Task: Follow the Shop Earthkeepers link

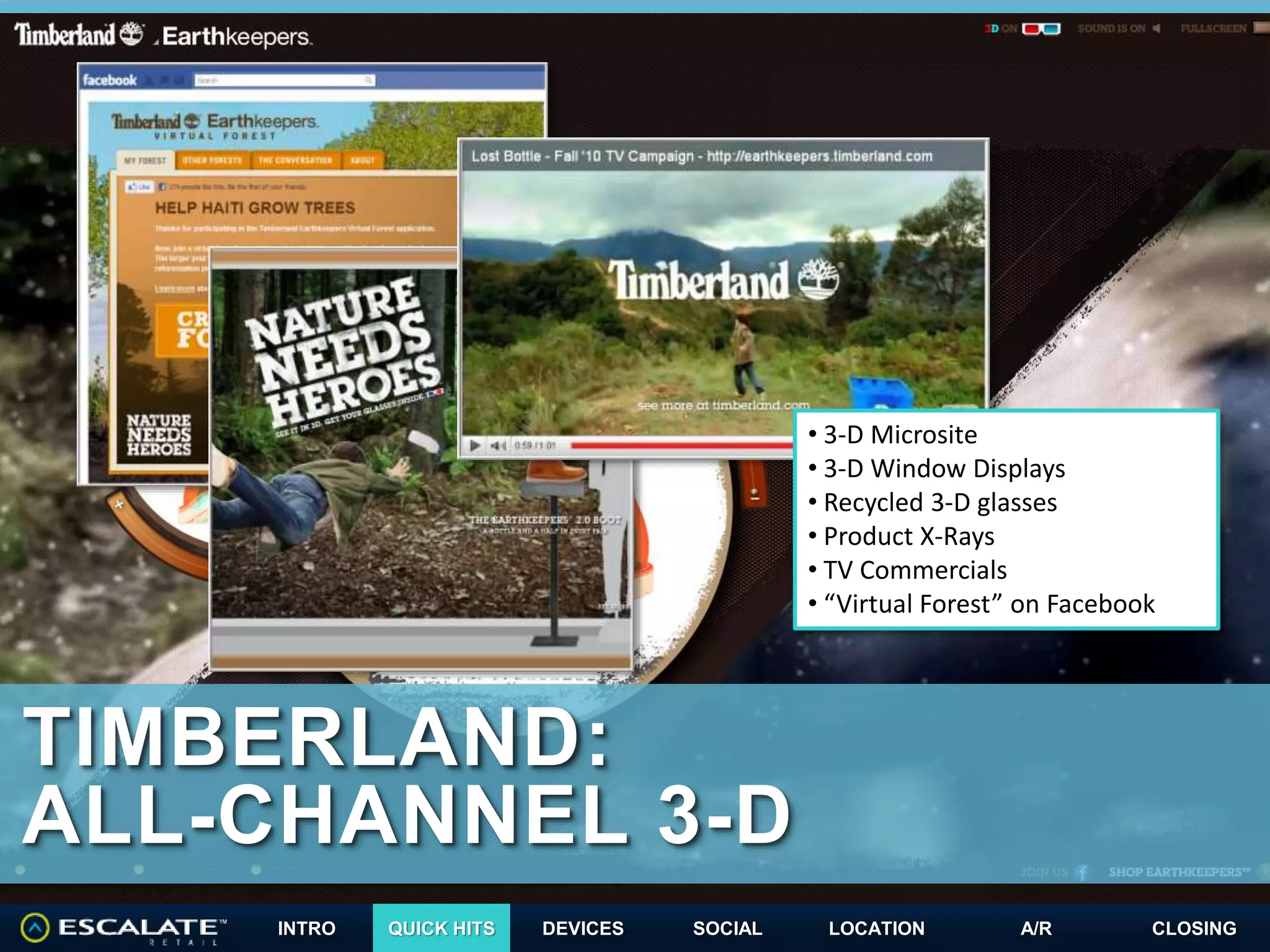Action: pos(1179,872)
